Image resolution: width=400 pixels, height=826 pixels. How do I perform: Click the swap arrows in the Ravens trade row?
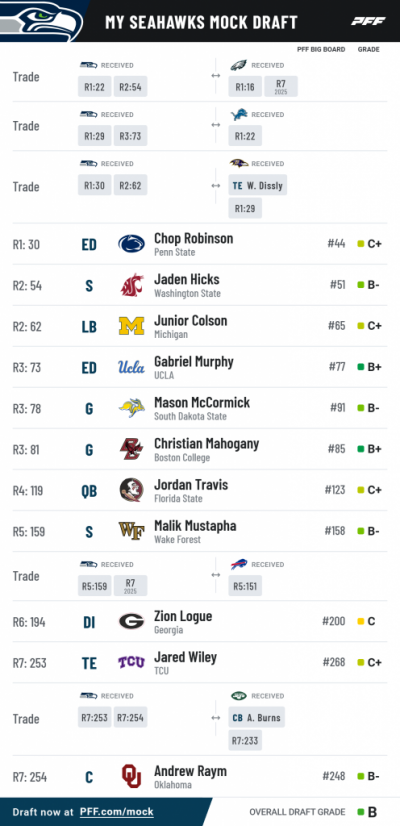click(x=216, y=186)
